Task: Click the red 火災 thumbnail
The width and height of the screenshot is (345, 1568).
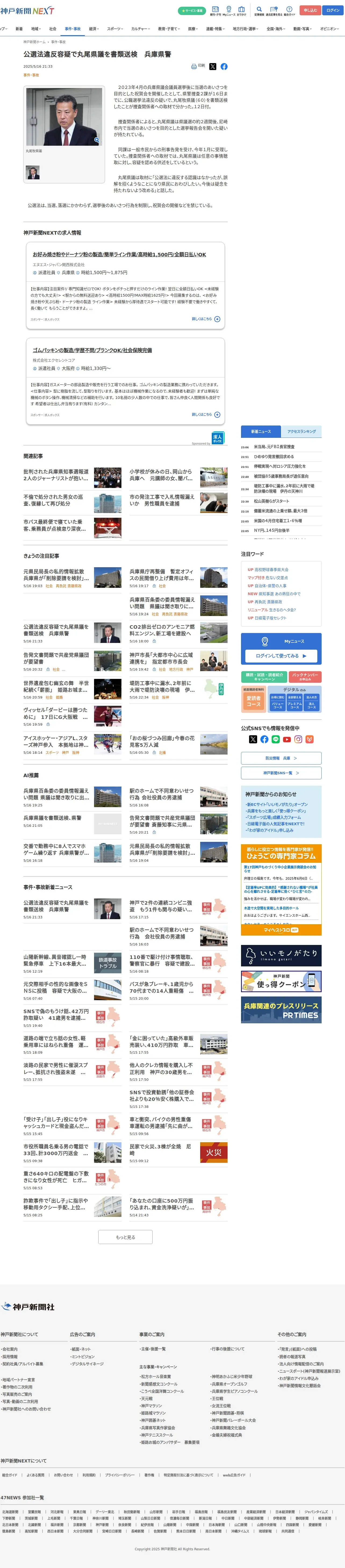Action: [x=214, y=1152]
